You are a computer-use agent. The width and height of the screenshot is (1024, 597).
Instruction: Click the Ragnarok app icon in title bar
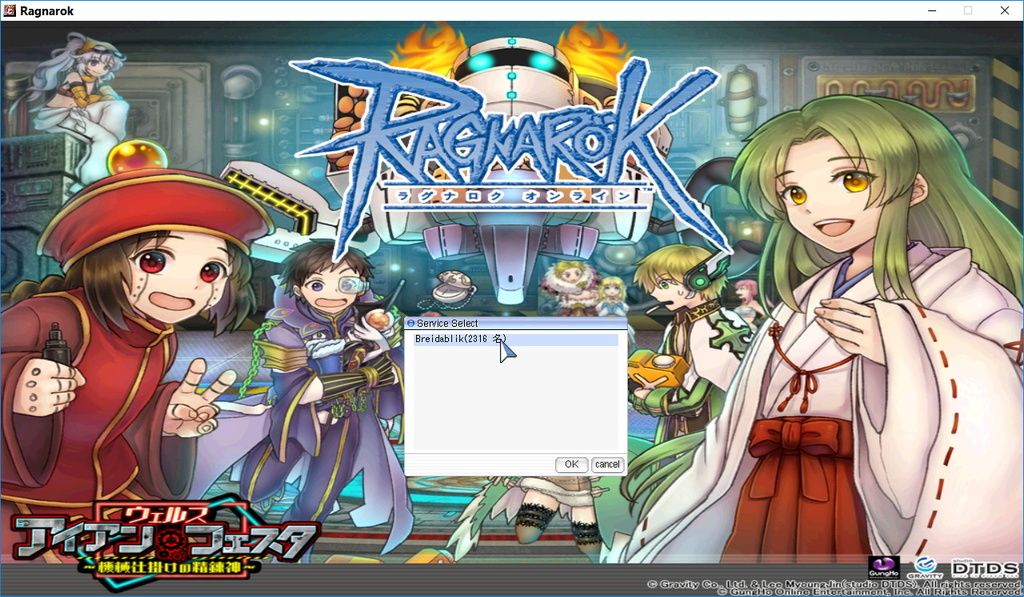(10, 10)
